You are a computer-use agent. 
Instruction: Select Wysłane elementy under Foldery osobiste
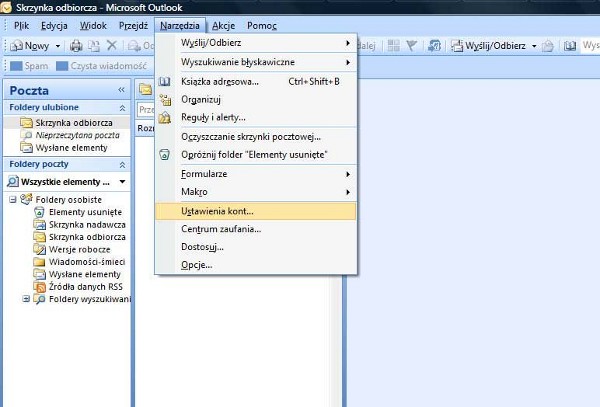85,274
